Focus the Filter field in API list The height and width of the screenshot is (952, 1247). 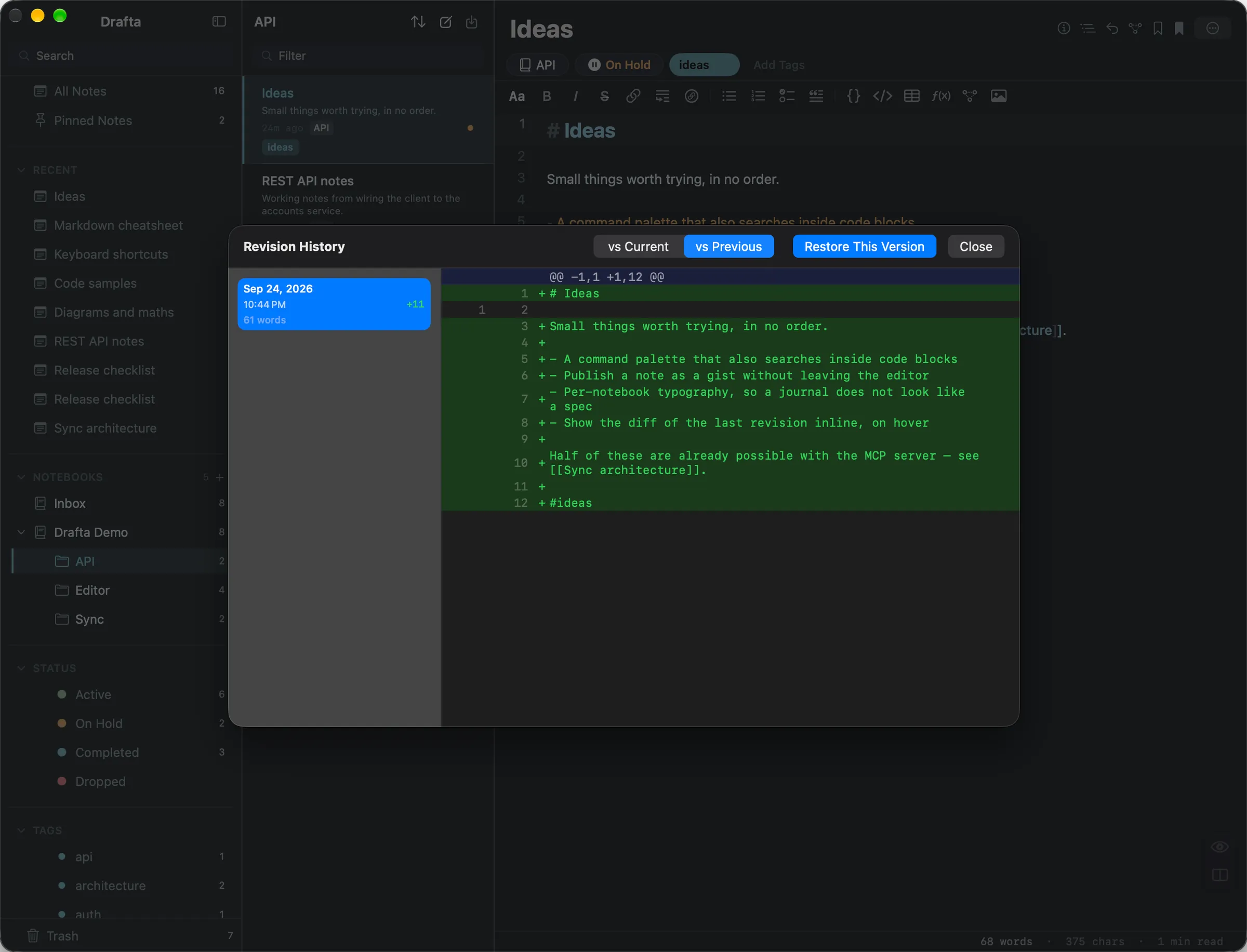368,56
